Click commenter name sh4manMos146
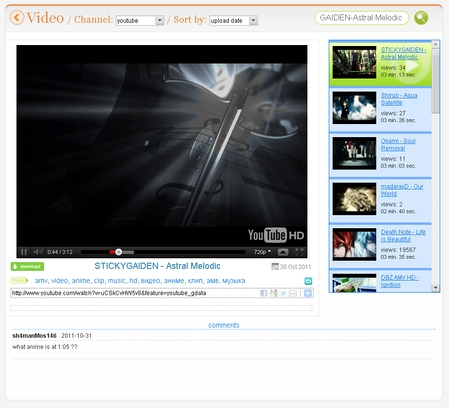The height and width of the screenshot is (408, 449). pos(34,336)
